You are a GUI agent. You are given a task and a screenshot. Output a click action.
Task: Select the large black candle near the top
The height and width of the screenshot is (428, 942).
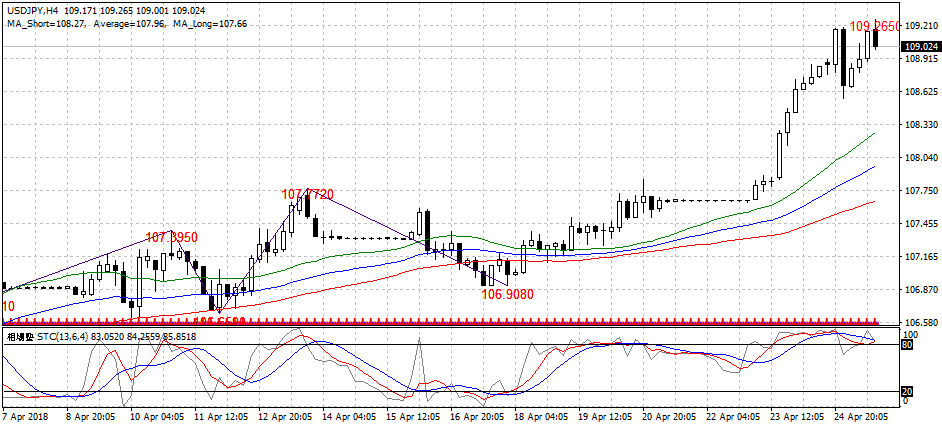tap(844, 62)
